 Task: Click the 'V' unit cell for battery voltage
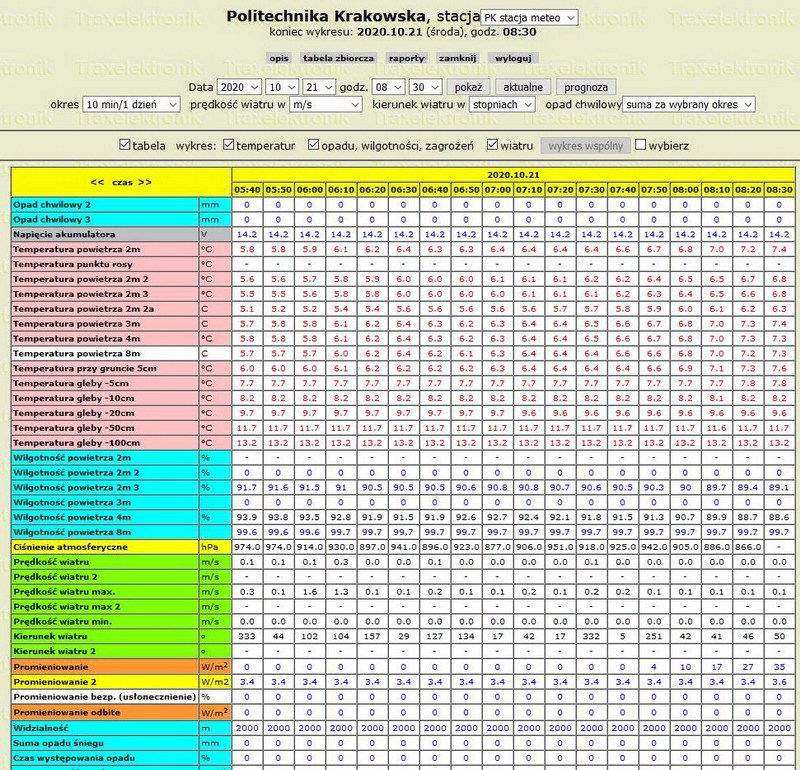215,234
